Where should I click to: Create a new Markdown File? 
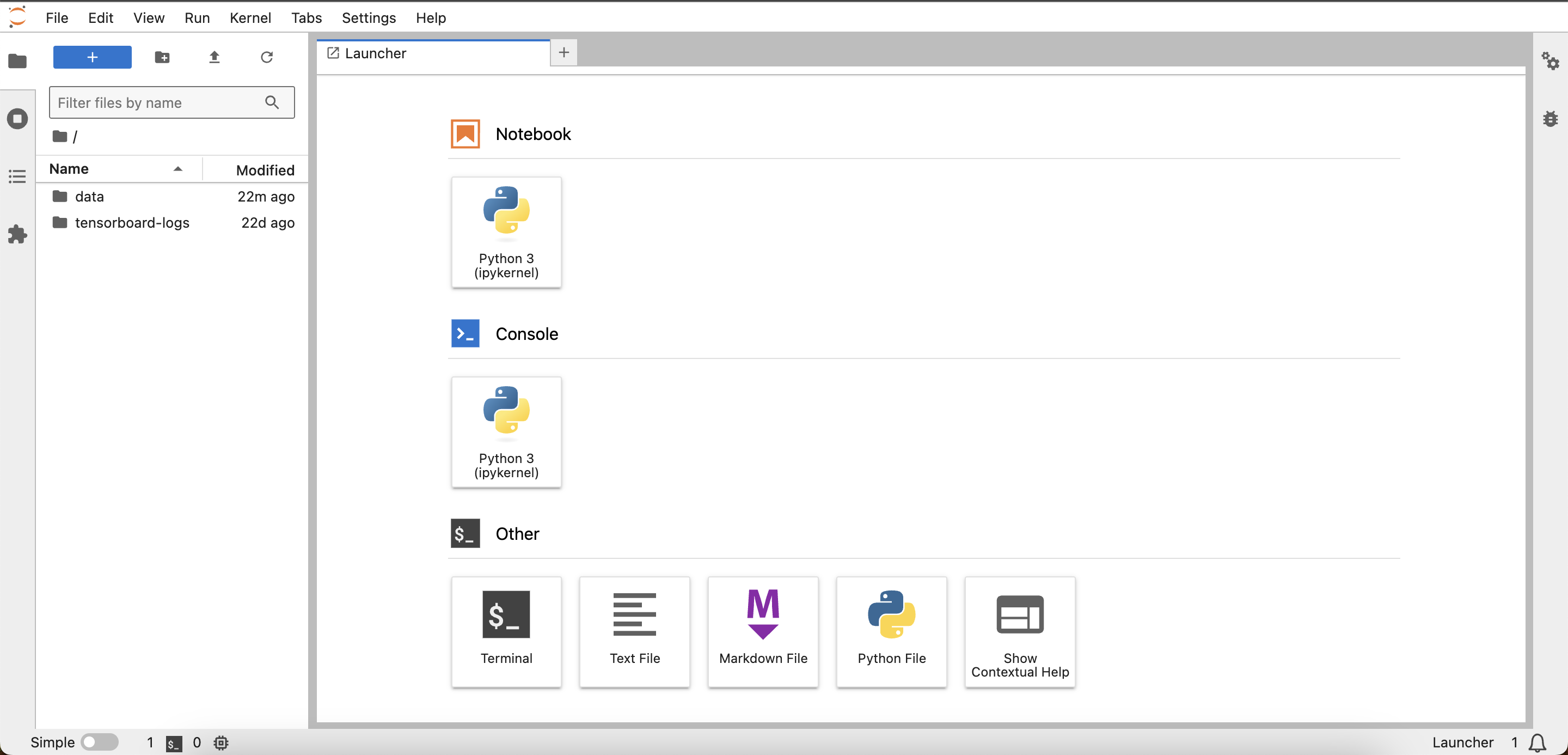click(763, 632)
